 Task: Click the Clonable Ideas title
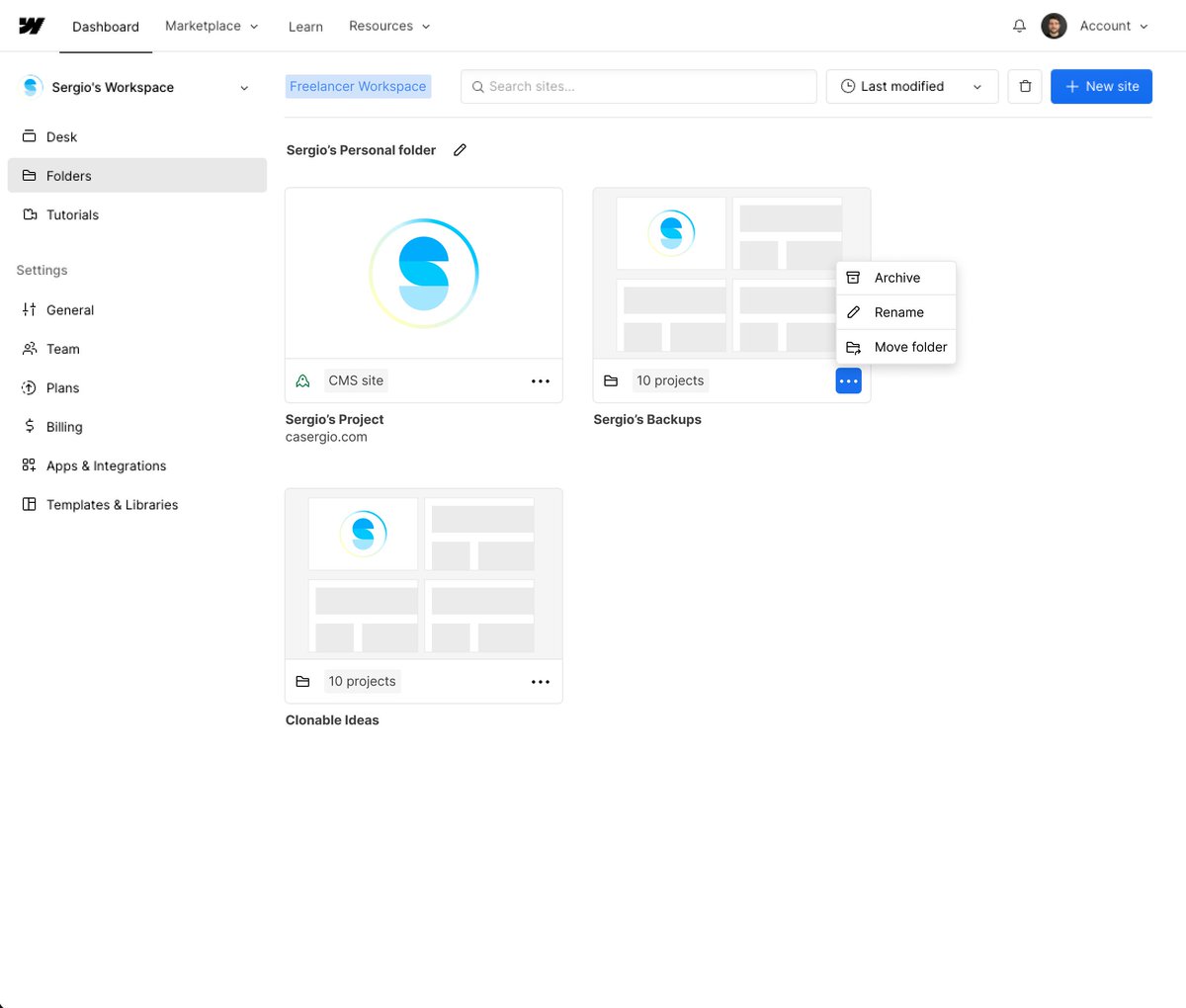tap(332, 720)
